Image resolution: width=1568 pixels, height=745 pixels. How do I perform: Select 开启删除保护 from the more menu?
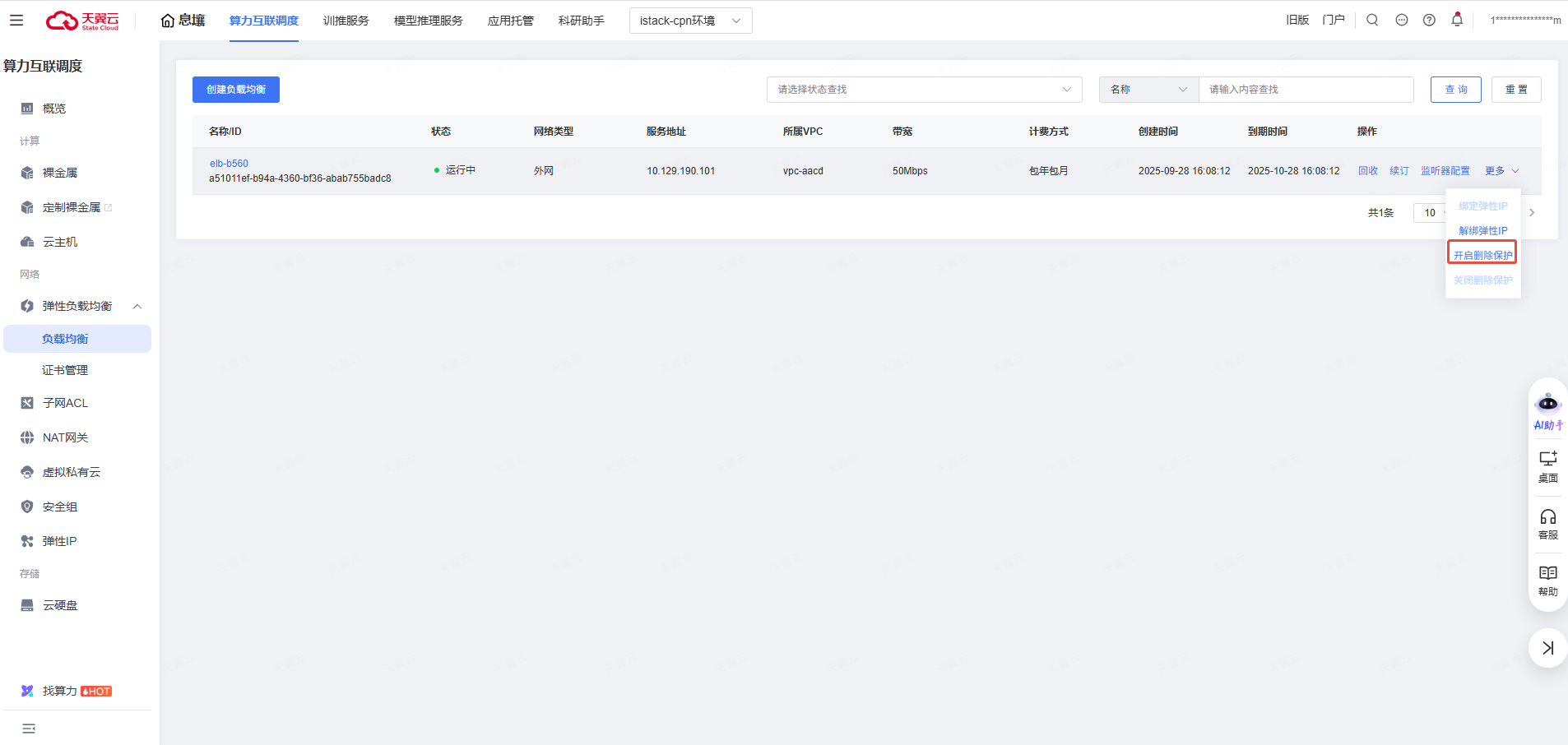(1482, 255)
